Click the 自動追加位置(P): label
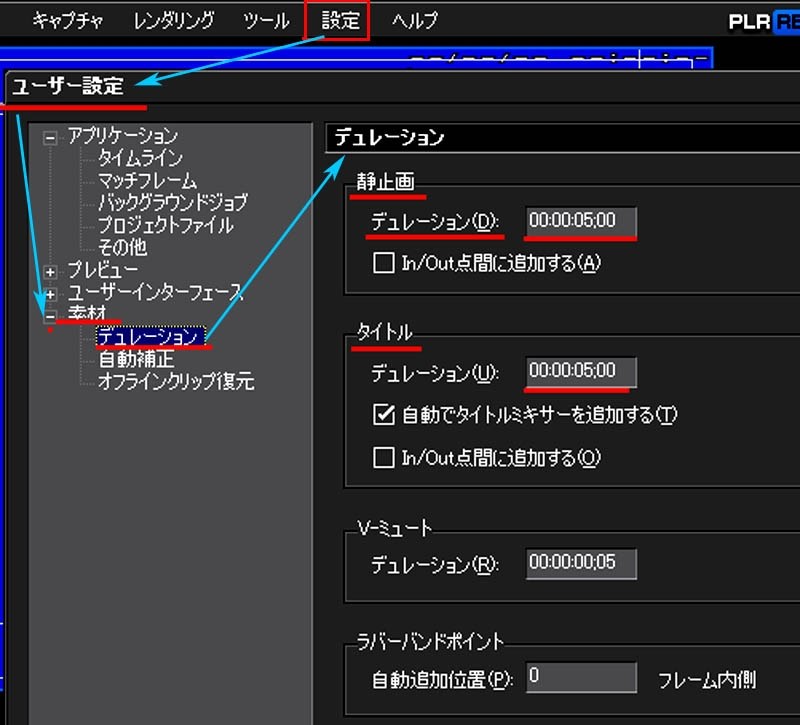 point(442,680)
